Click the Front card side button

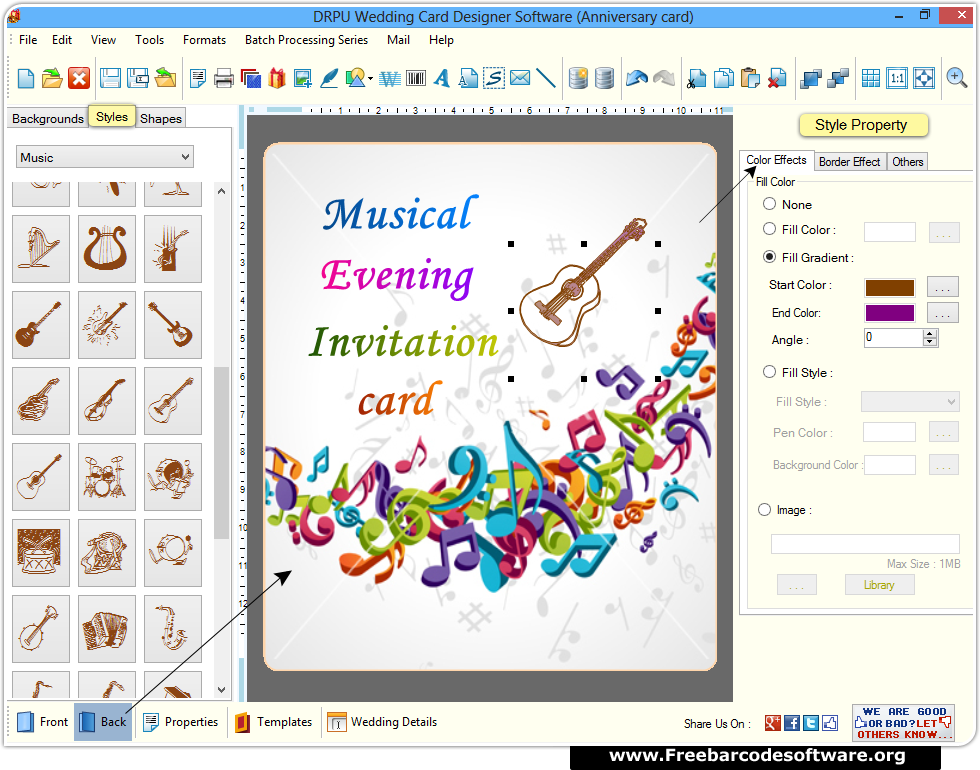tap(42, 722)
